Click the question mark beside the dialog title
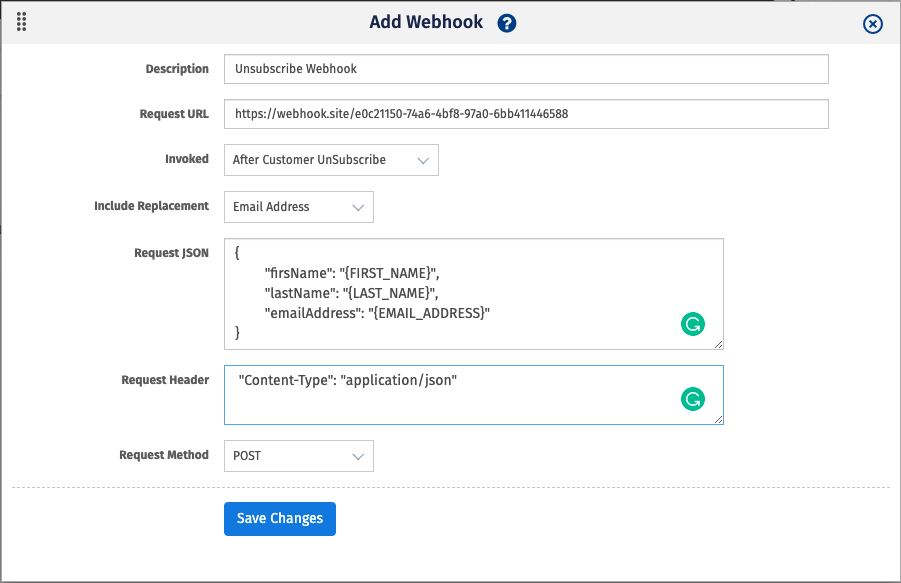The image size is (901, 583). coord(506,22)
